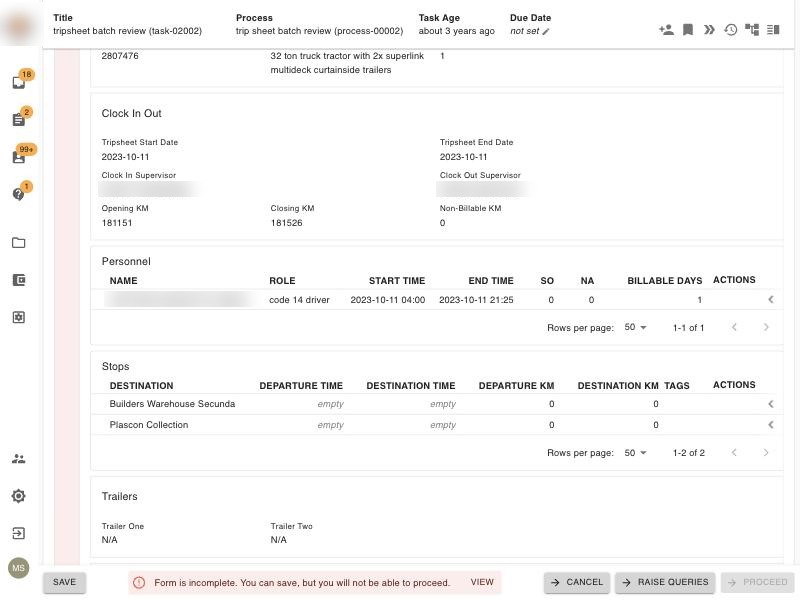The width and height of the screenshot is (800, 600).
Task: Click the assign user icon in header
Action: (666, 30)
